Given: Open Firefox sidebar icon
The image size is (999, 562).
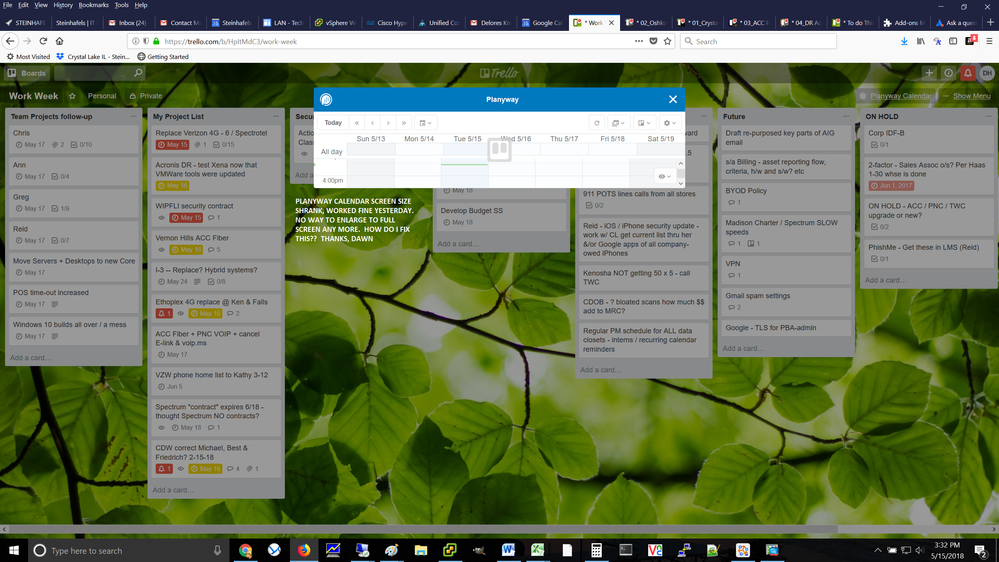Looking at the screenshot, I should tap(953, 41).
